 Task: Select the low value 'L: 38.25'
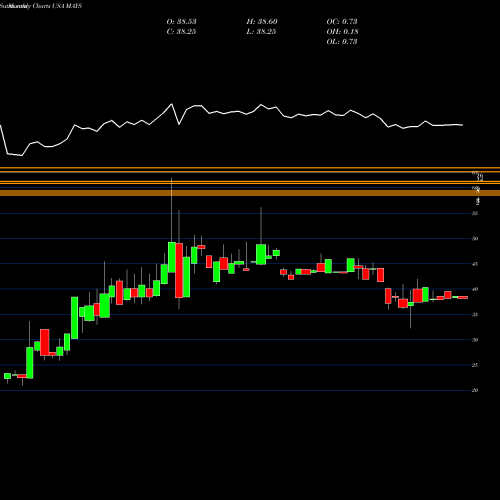[x=261, y=32]
